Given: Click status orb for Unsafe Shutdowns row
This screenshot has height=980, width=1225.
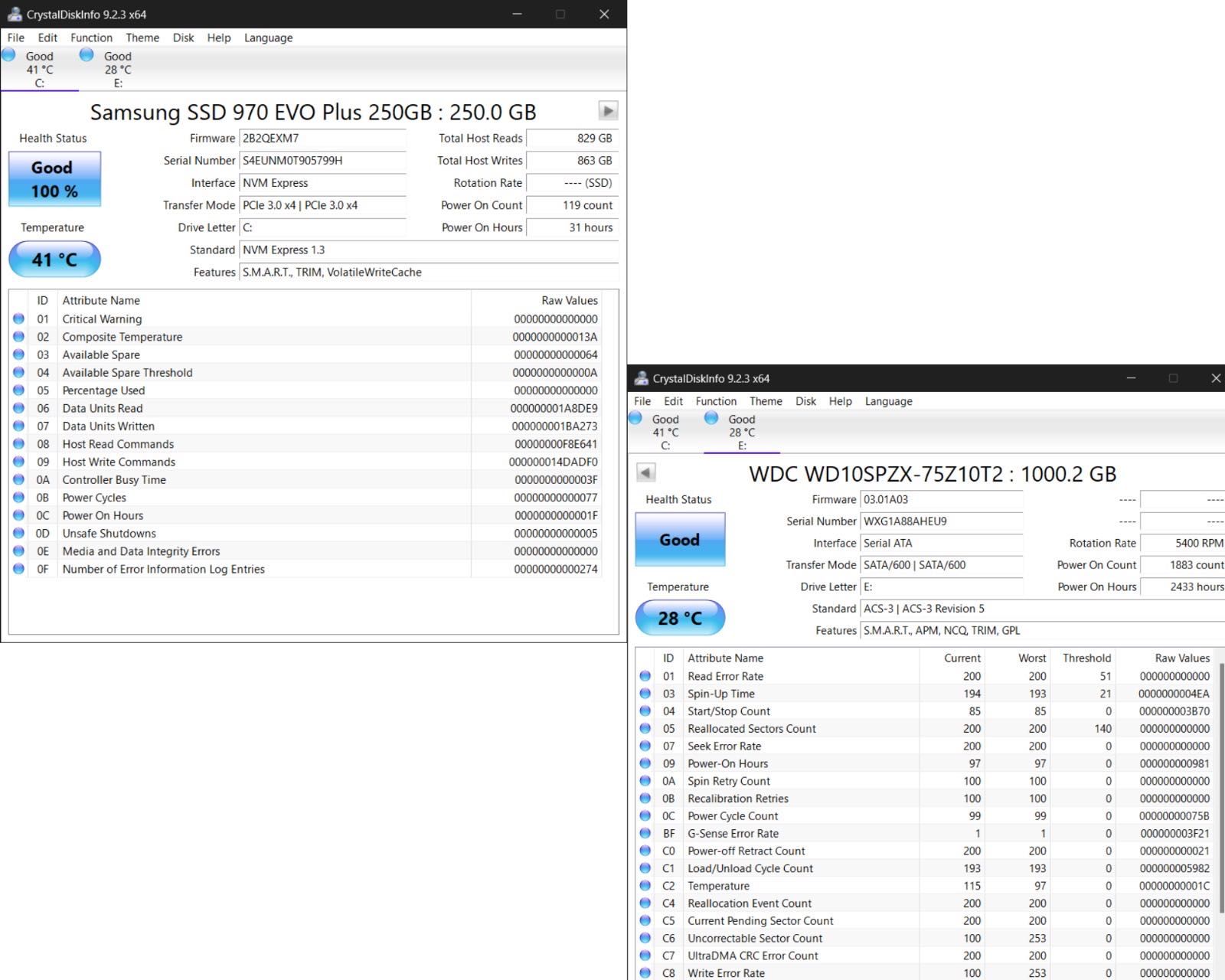Looking at the screenshot, I should click(19, 533).
